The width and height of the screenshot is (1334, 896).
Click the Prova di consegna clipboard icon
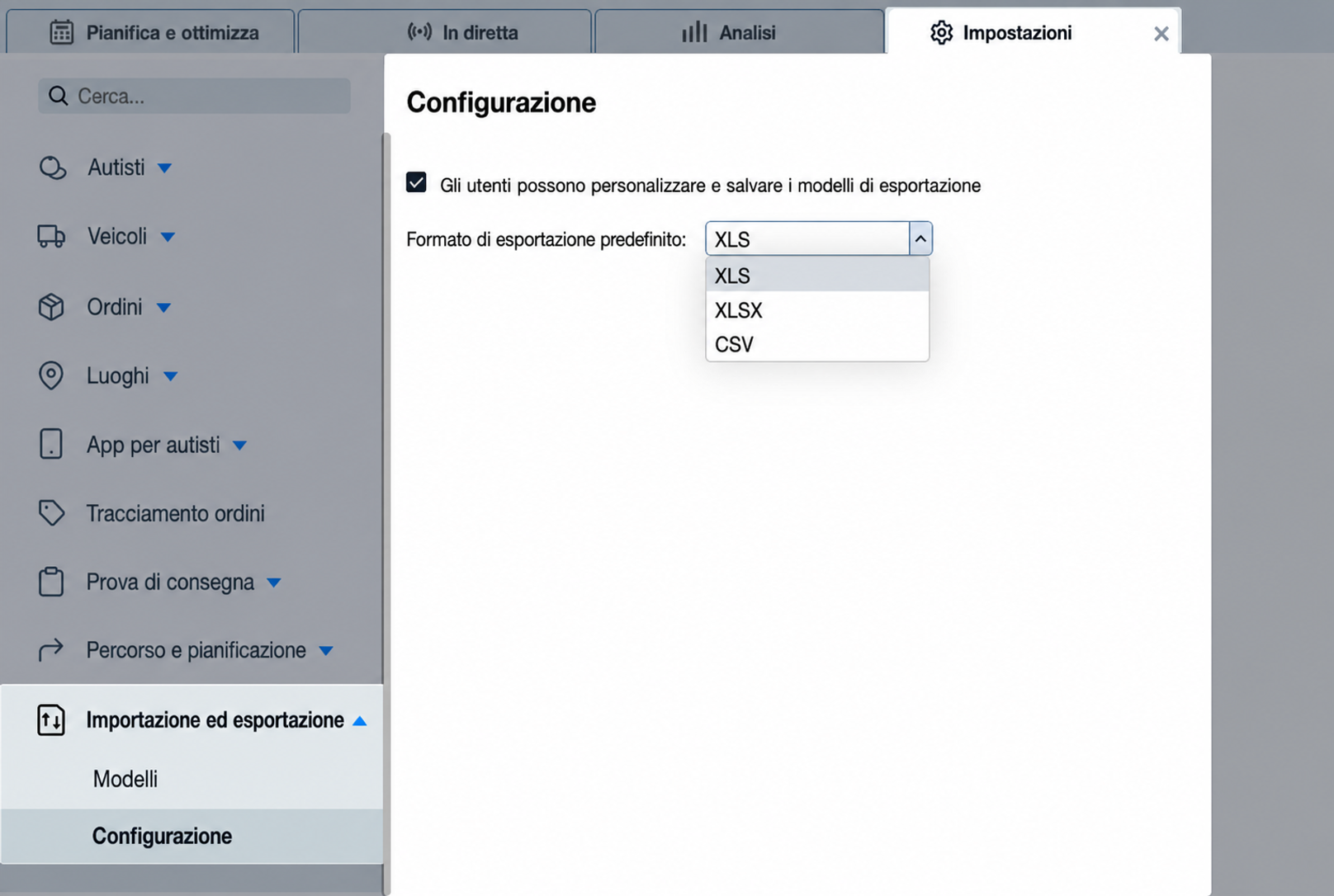click(x=51, y=582)
